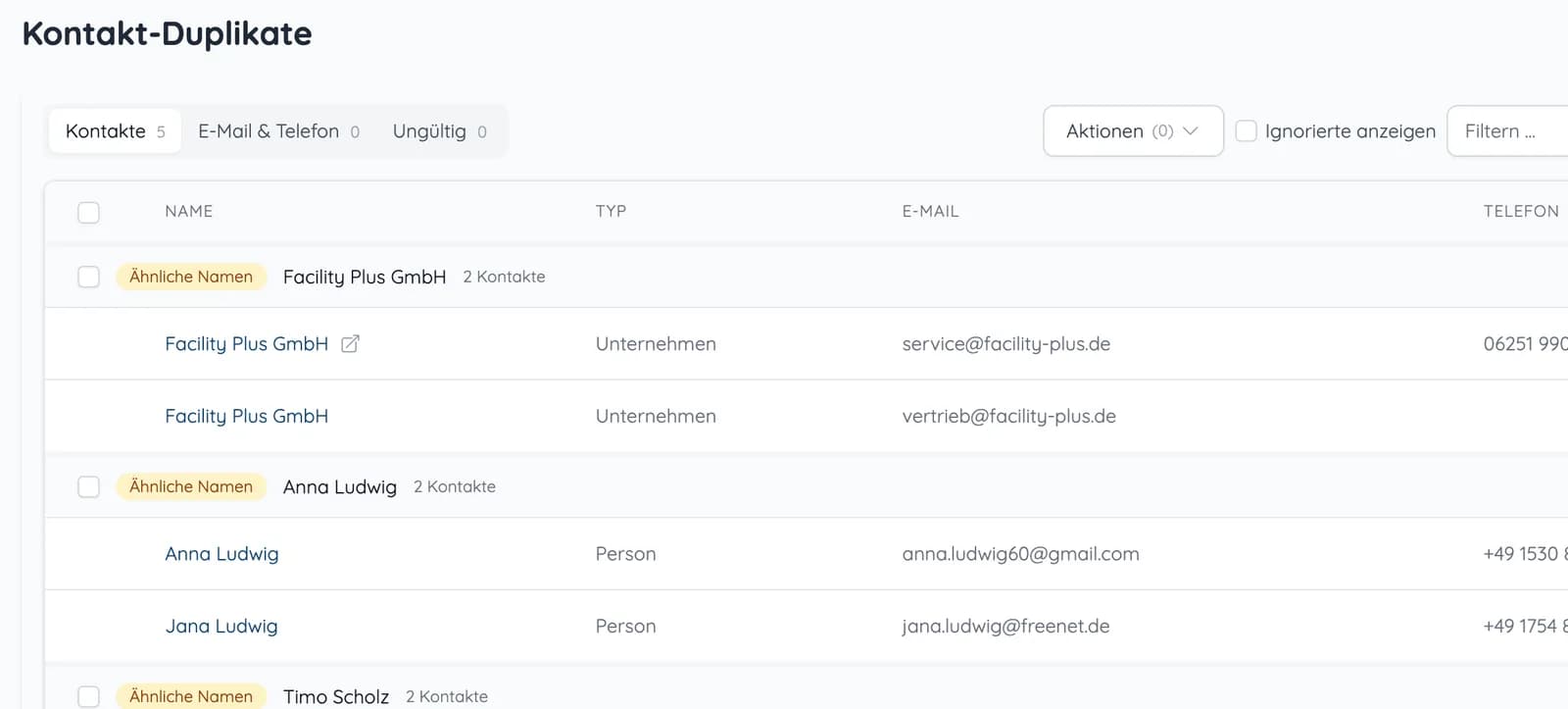Open the Anna Ludwig contact link
The image size is (1568, 709).
(221, 554)
